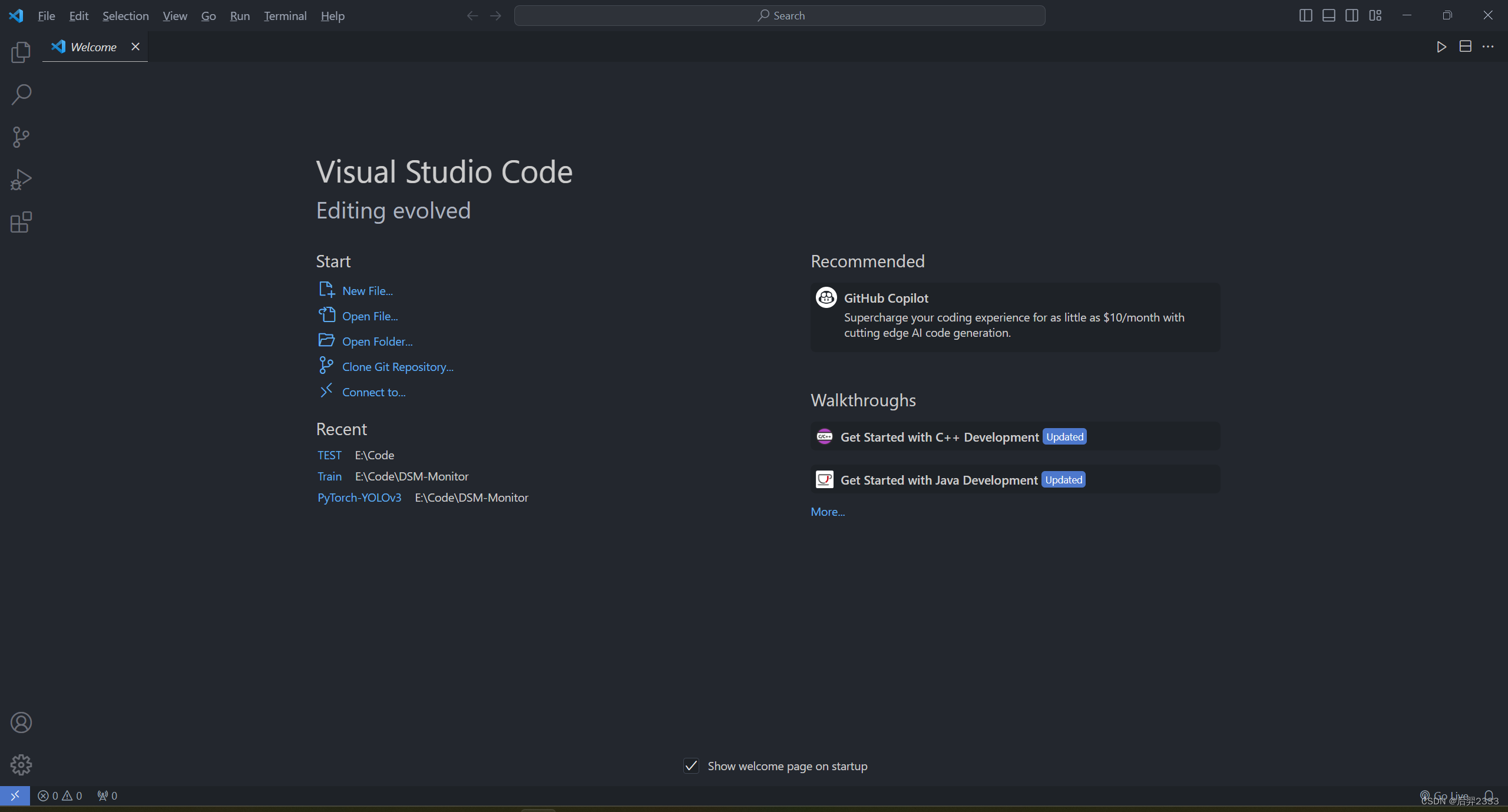Viewport: 1508px width, 812px height.
Task: Open recent folder Train
Action: click(x=329, y=476)
